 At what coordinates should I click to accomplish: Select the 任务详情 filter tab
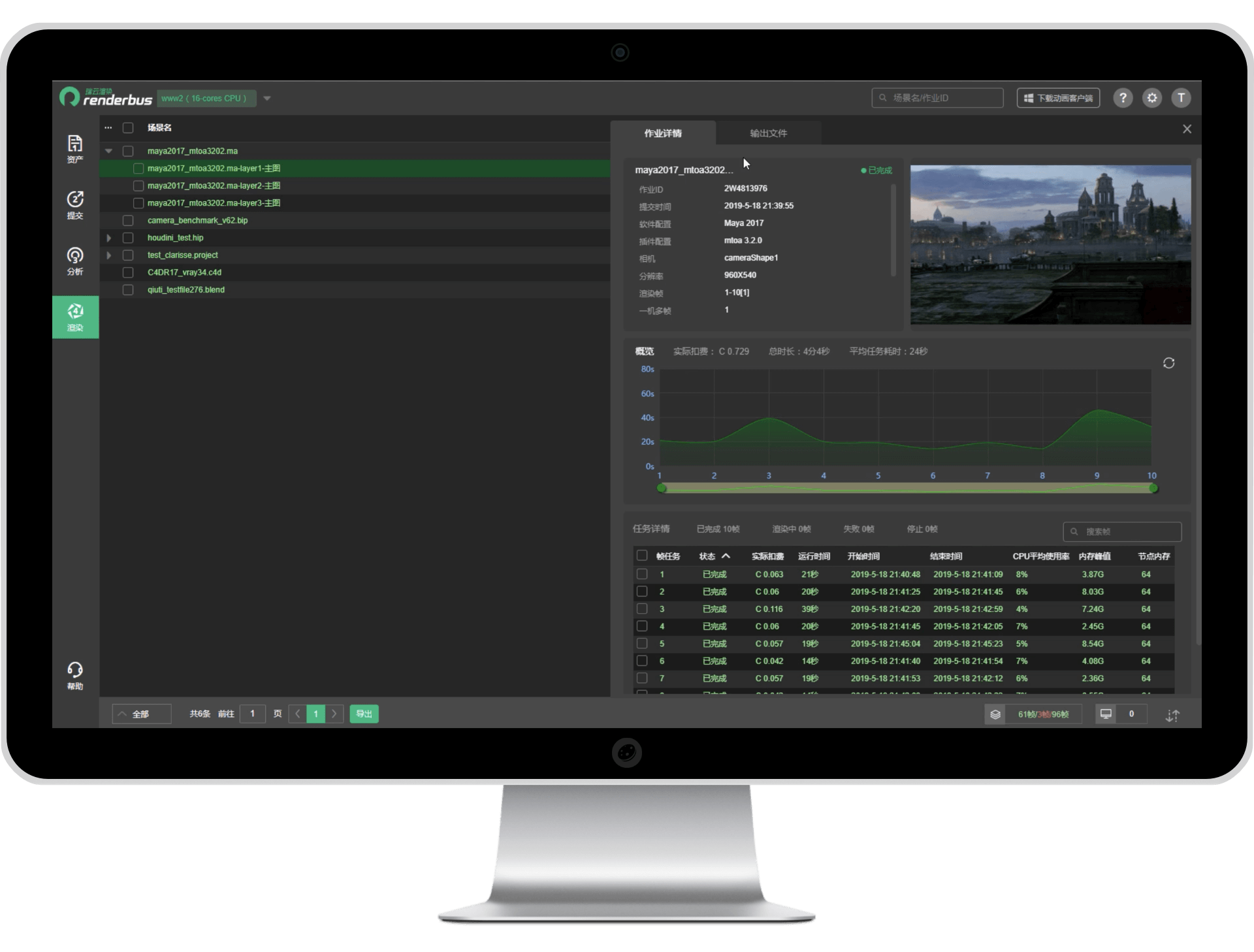click(651, 529)
